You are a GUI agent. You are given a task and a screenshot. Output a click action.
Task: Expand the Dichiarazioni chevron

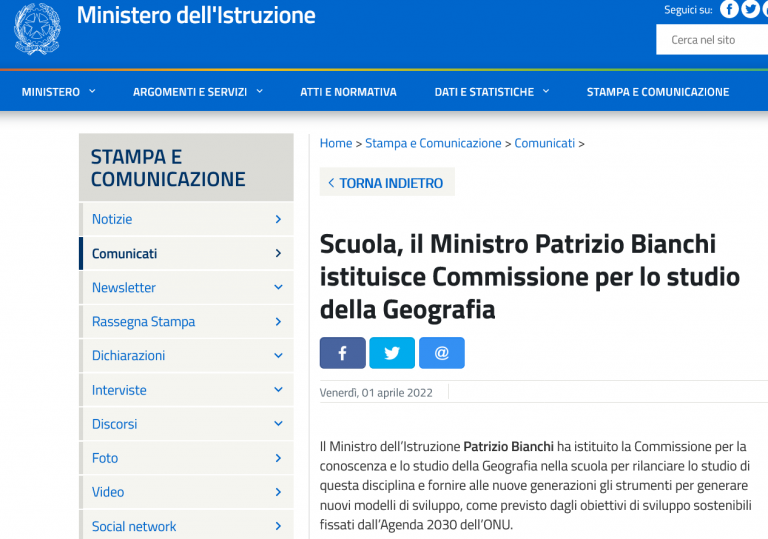click(278, 355)
